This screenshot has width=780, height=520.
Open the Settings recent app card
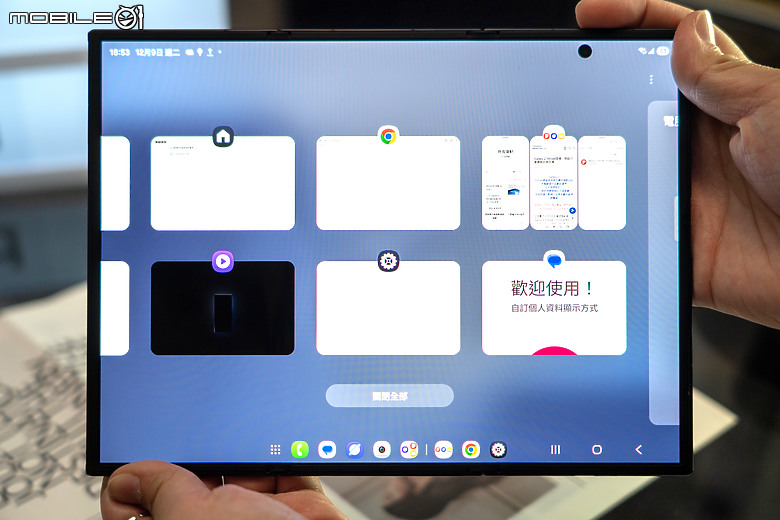(388, 308)
